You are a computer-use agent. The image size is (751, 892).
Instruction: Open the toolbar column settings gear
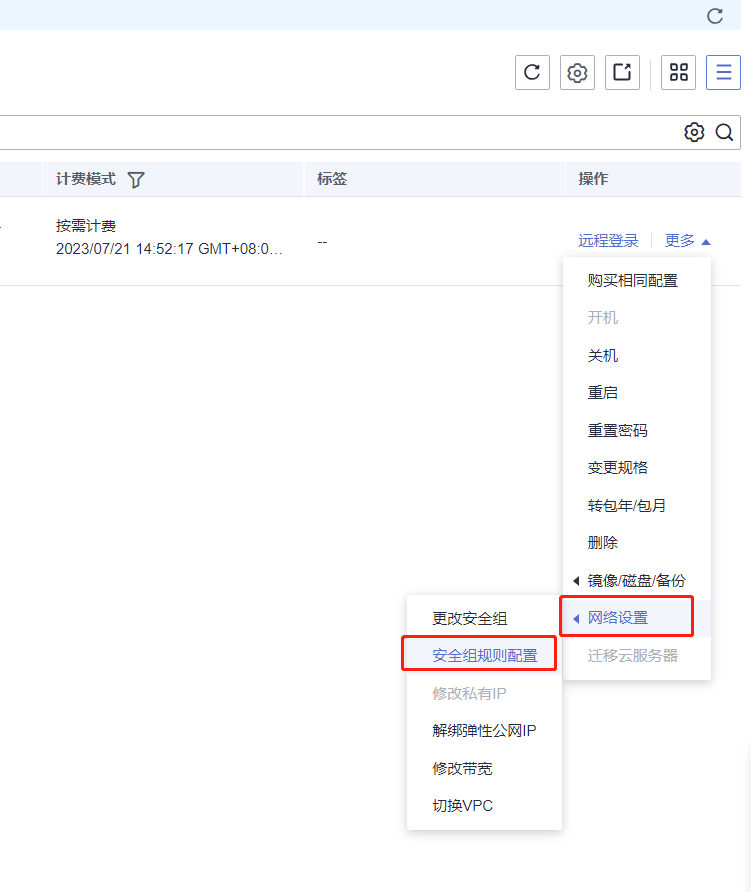pyautogui.click(x=577, y=72)
